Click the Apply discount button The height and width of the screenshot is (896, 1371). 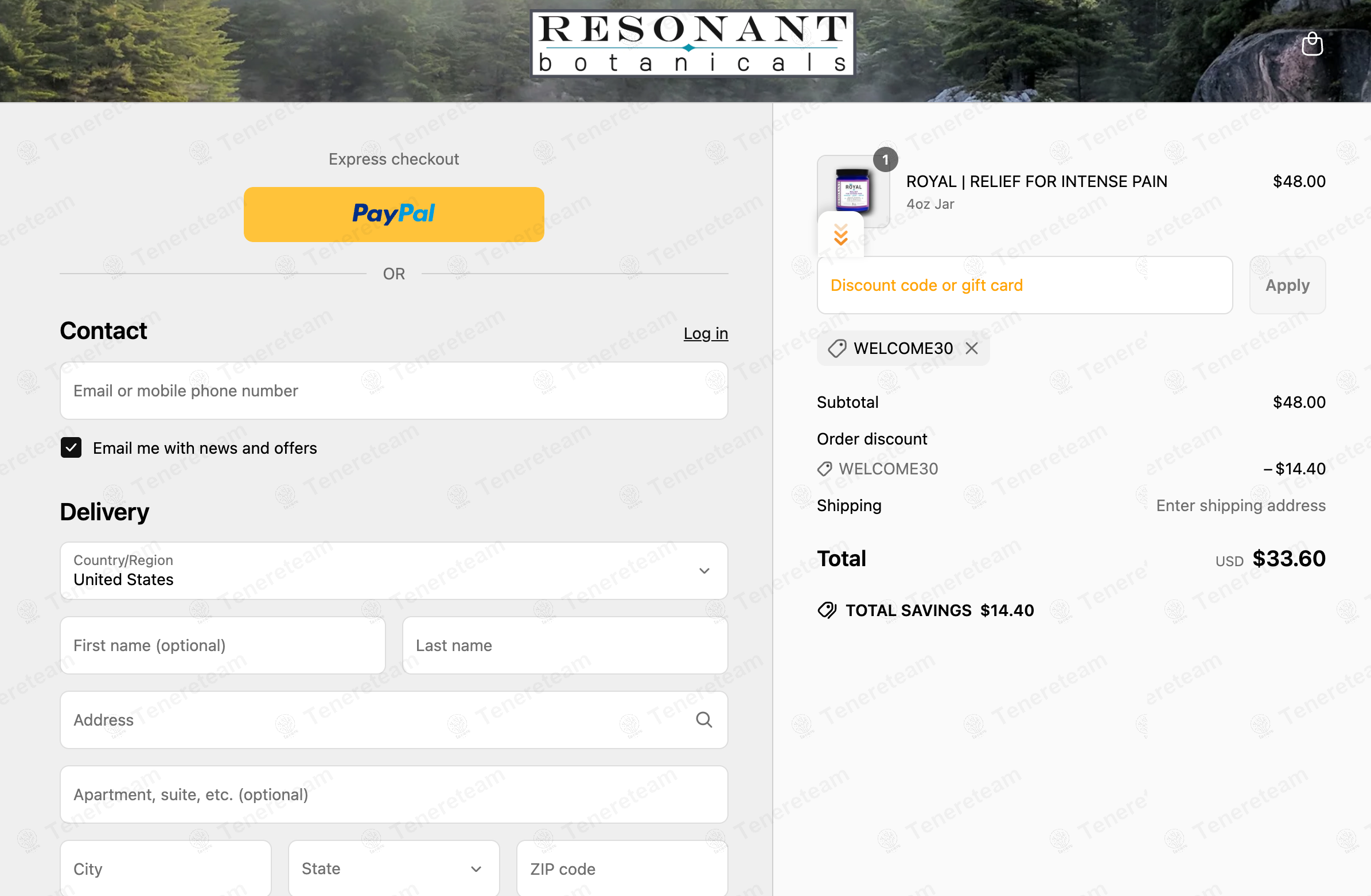1287,285
